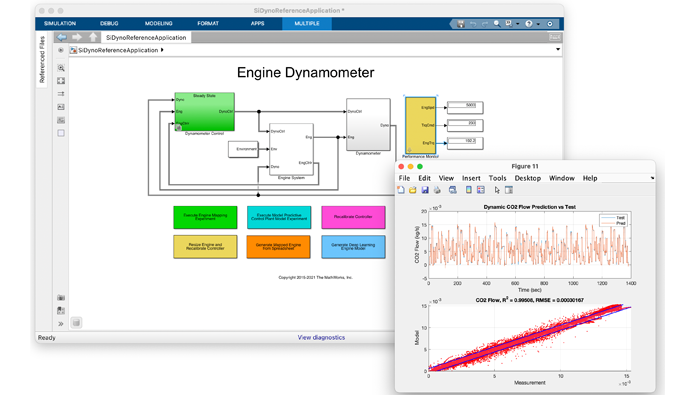
Task: Click the yellow Resize Engine and Recalibrate block
Action: point(205,246)
